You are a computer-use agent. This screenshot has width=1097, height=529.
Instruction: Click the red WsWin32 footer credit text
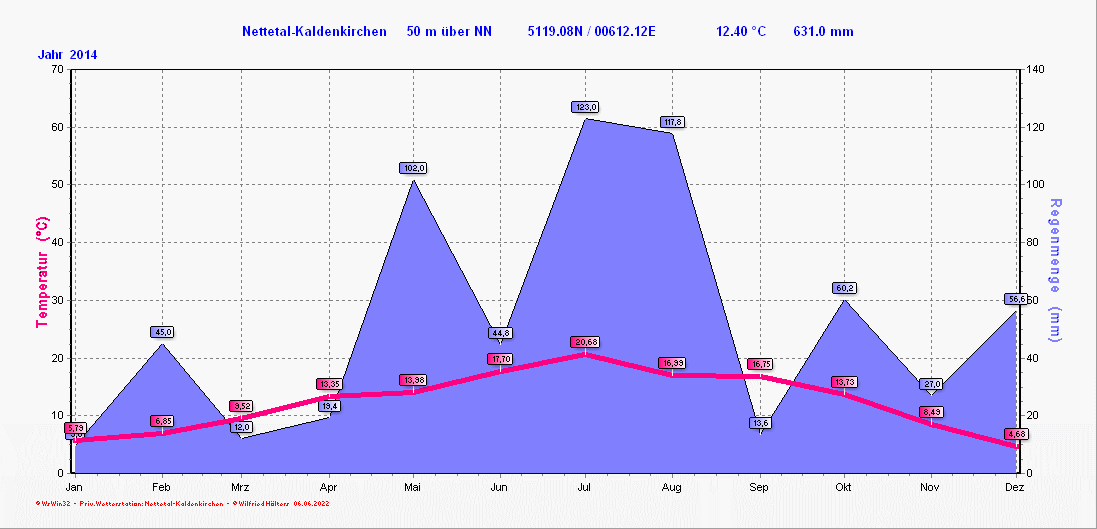pos(182,504)
